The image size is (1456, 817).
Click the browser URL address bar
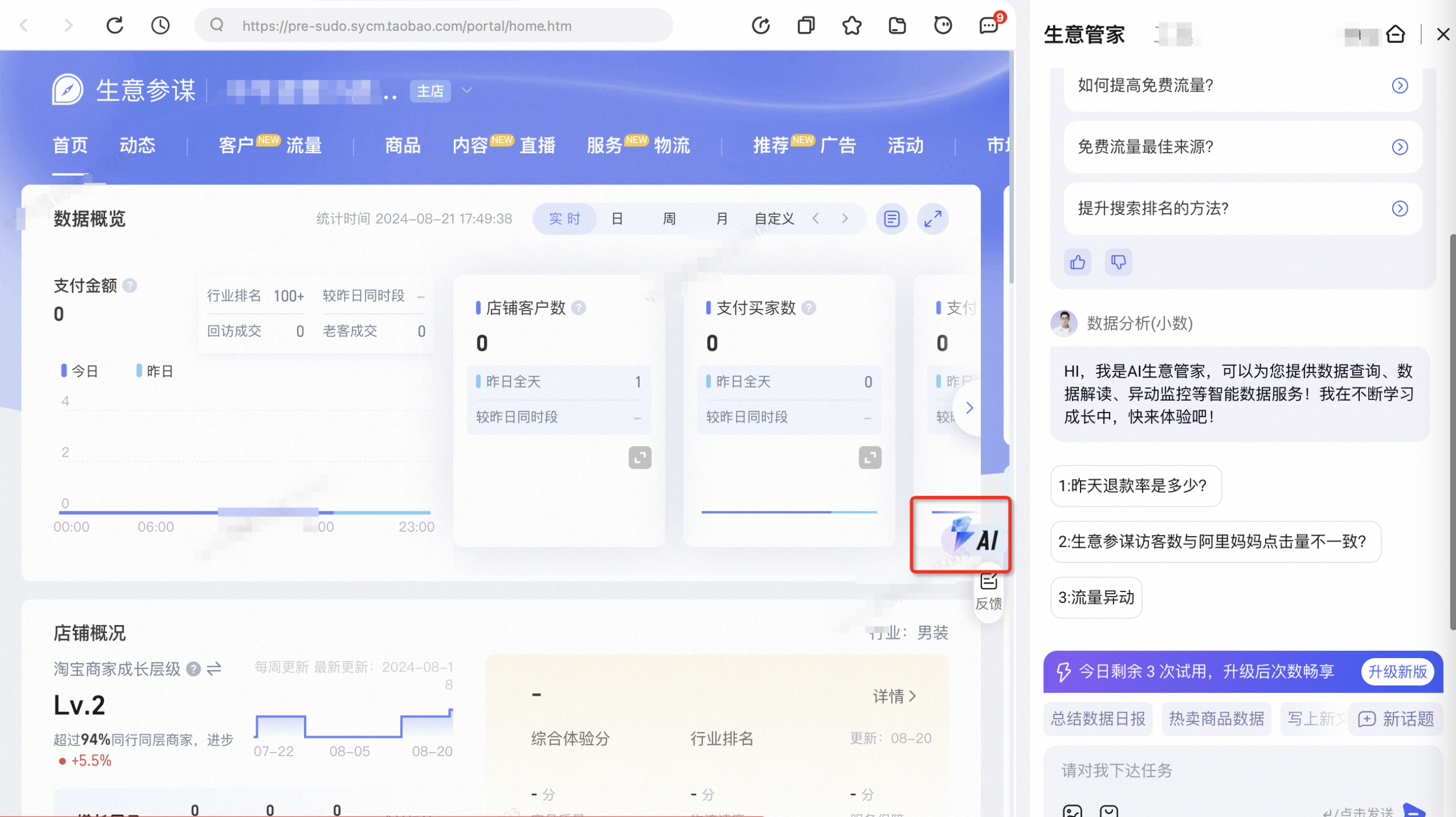[x=434, y=25]
